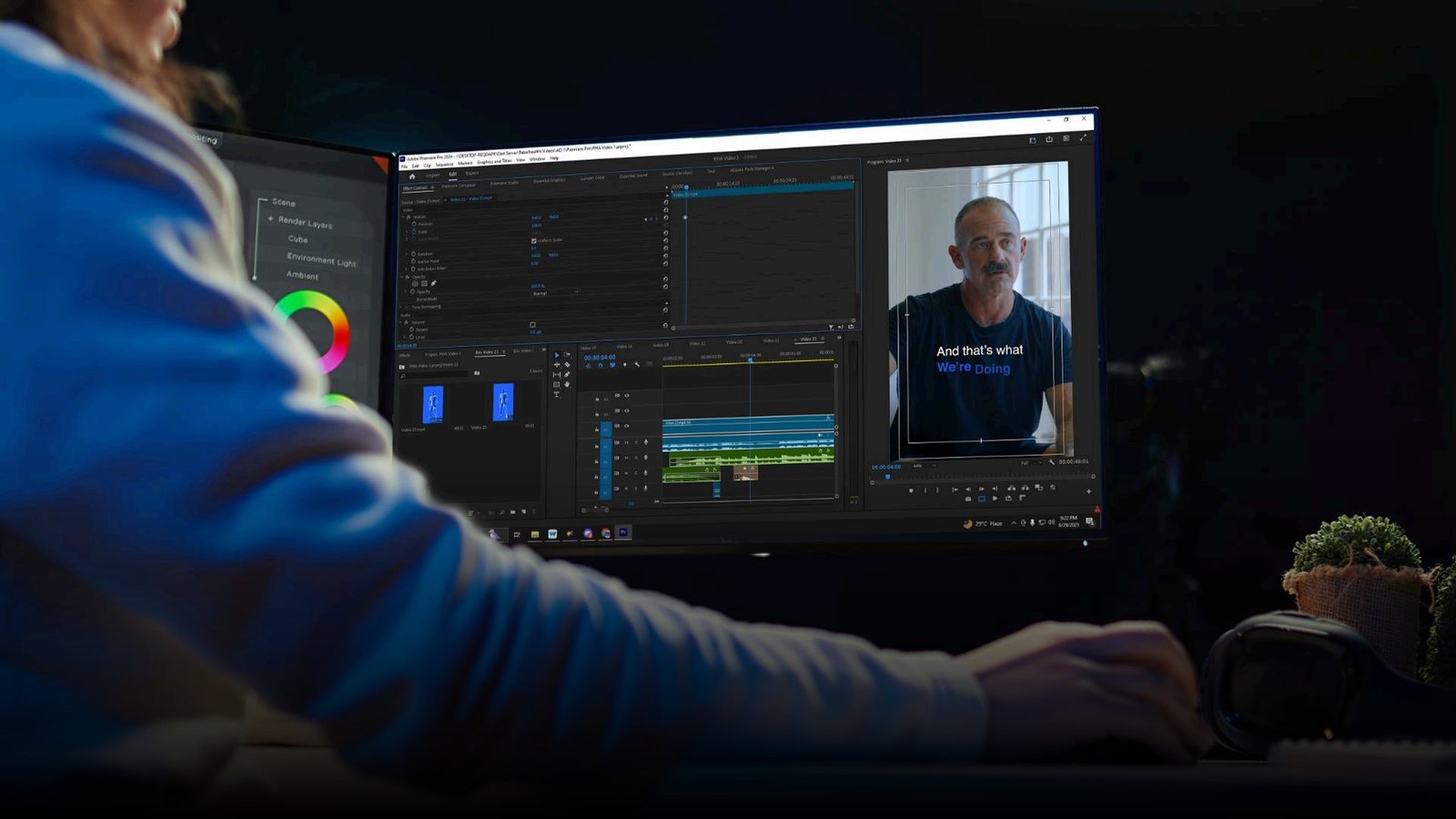Toggle V2 track output eye

coord(627,410)
